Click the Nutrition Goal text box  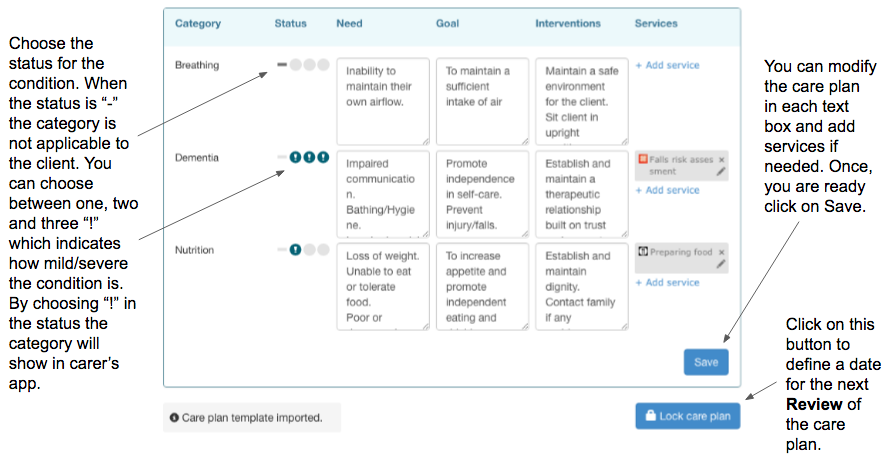481,285
